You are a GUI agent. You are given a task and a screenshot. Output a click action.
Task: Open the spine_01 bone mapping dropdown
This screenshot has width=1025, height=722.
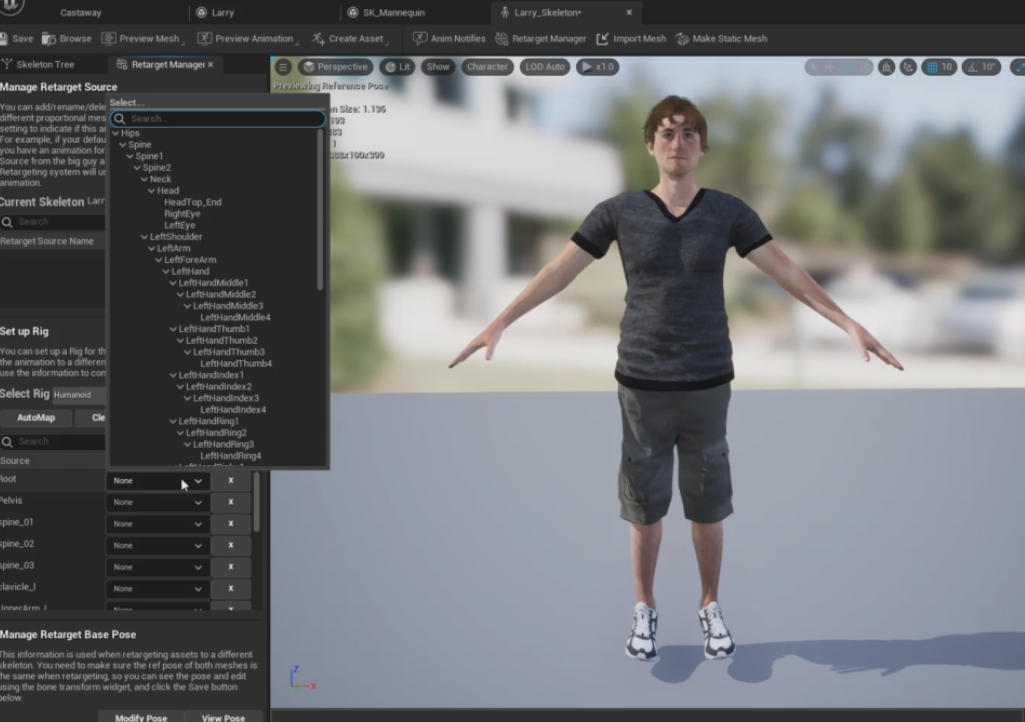pos(158,524)
